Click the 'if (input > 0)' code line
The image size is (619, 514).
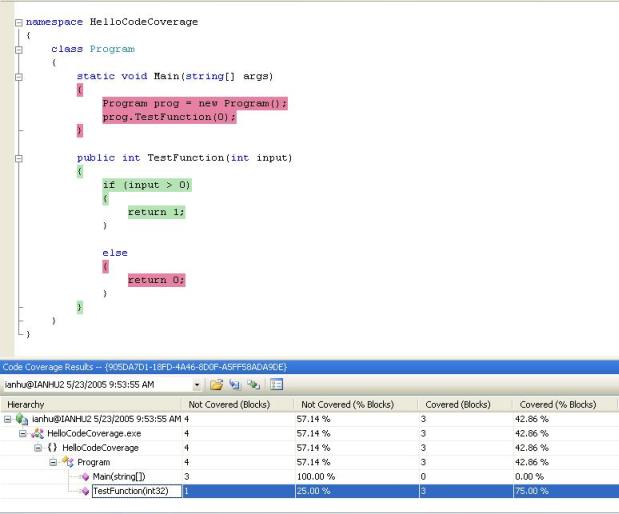click(x=147, y=185)
